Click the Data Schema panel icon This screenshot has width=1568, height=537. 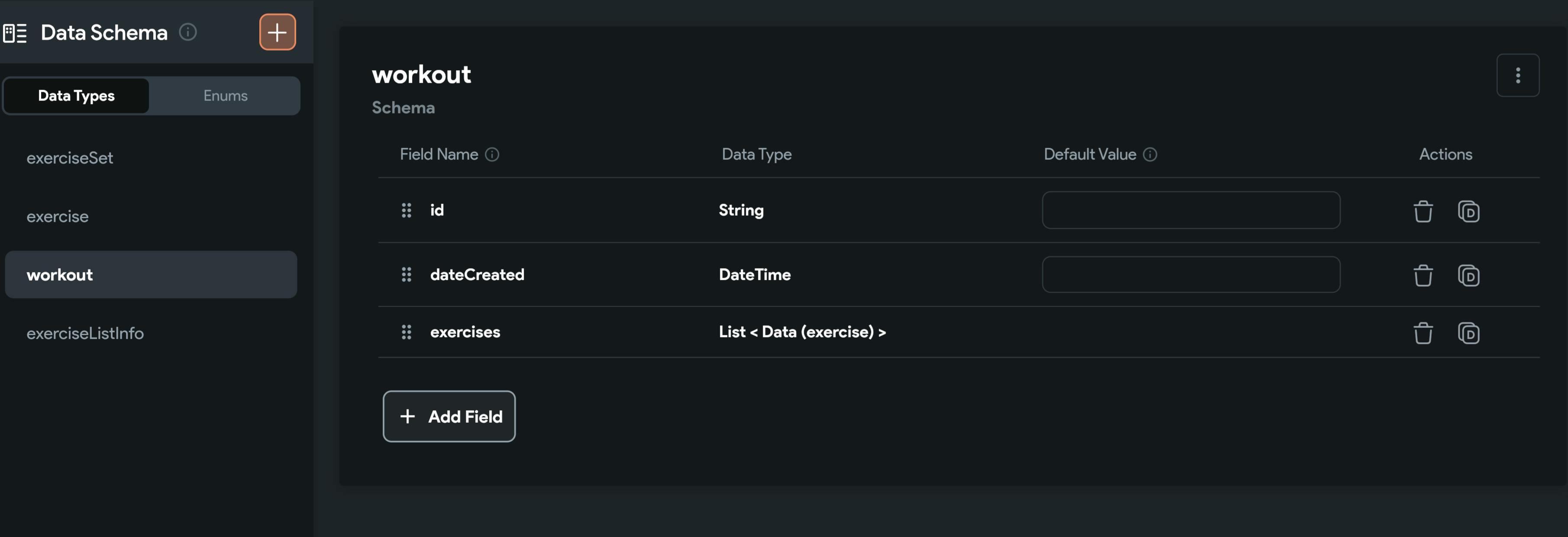[15, 33]
